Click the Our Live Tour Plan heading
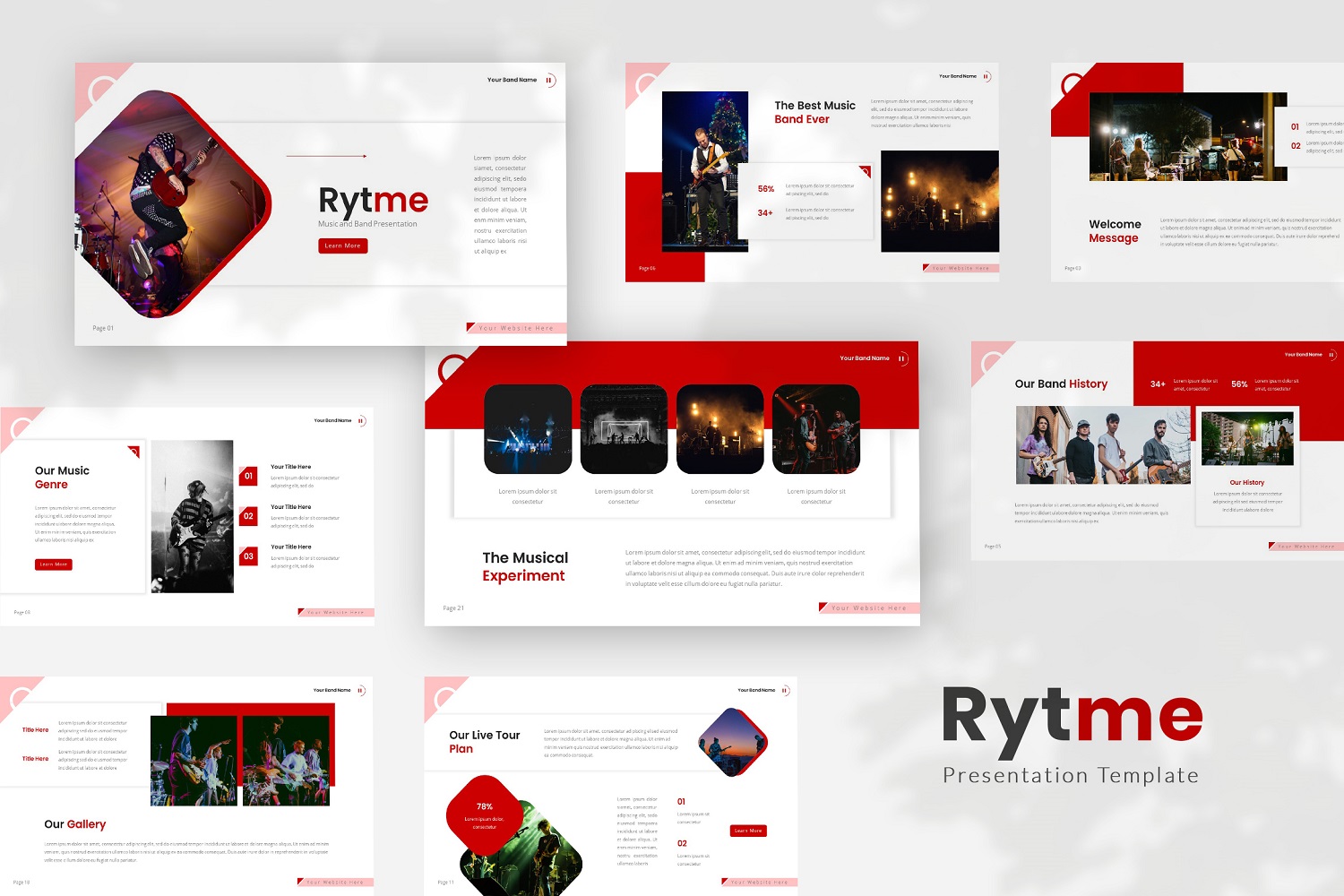 485,742
